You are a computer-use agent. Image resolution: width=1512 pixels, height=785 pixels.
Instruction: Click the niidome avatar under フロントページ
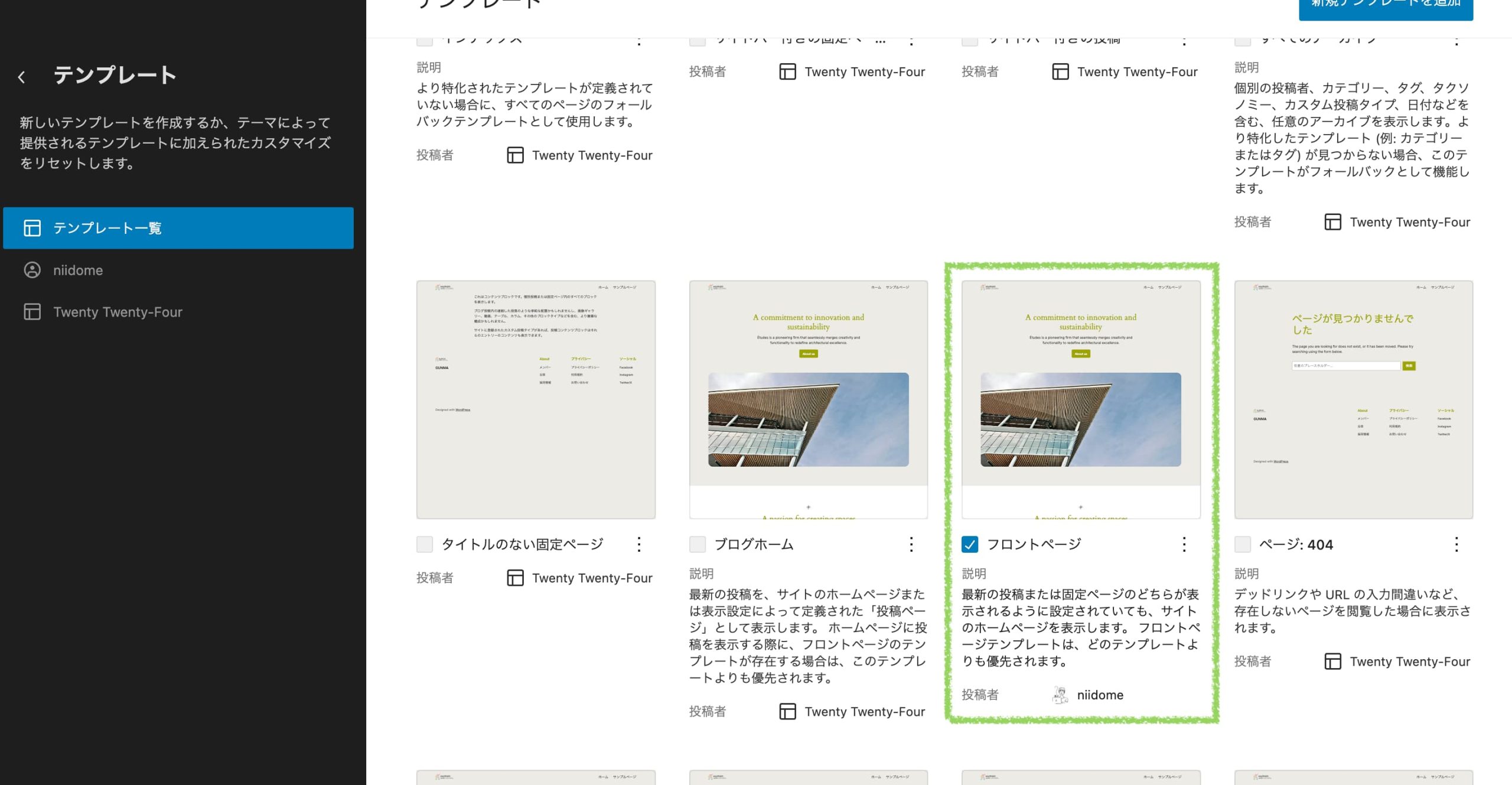(1061, 695)
